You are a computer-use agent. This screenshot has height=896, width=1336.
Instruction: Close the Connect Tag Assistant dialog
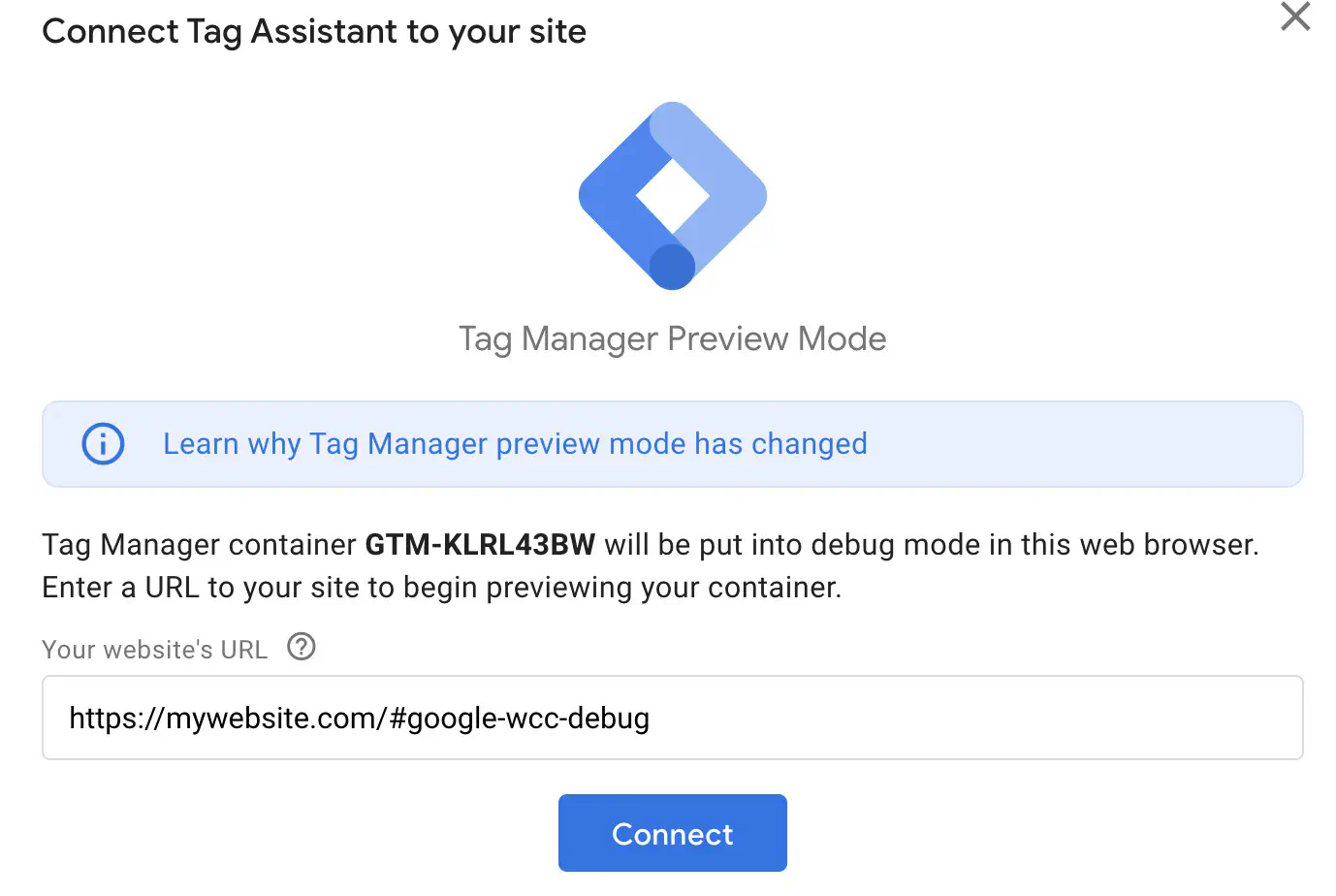1295,16
